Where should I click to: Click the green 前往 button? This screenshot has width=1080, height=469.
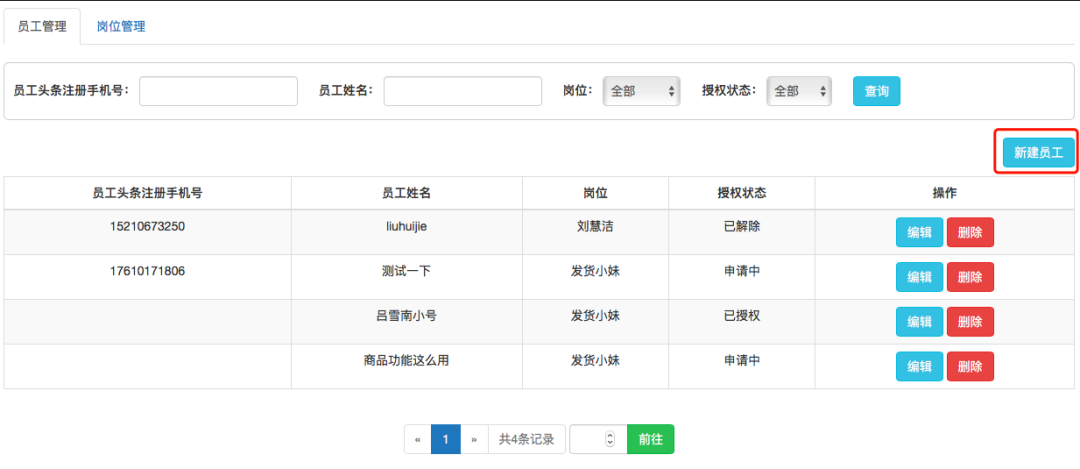(650, 439)
